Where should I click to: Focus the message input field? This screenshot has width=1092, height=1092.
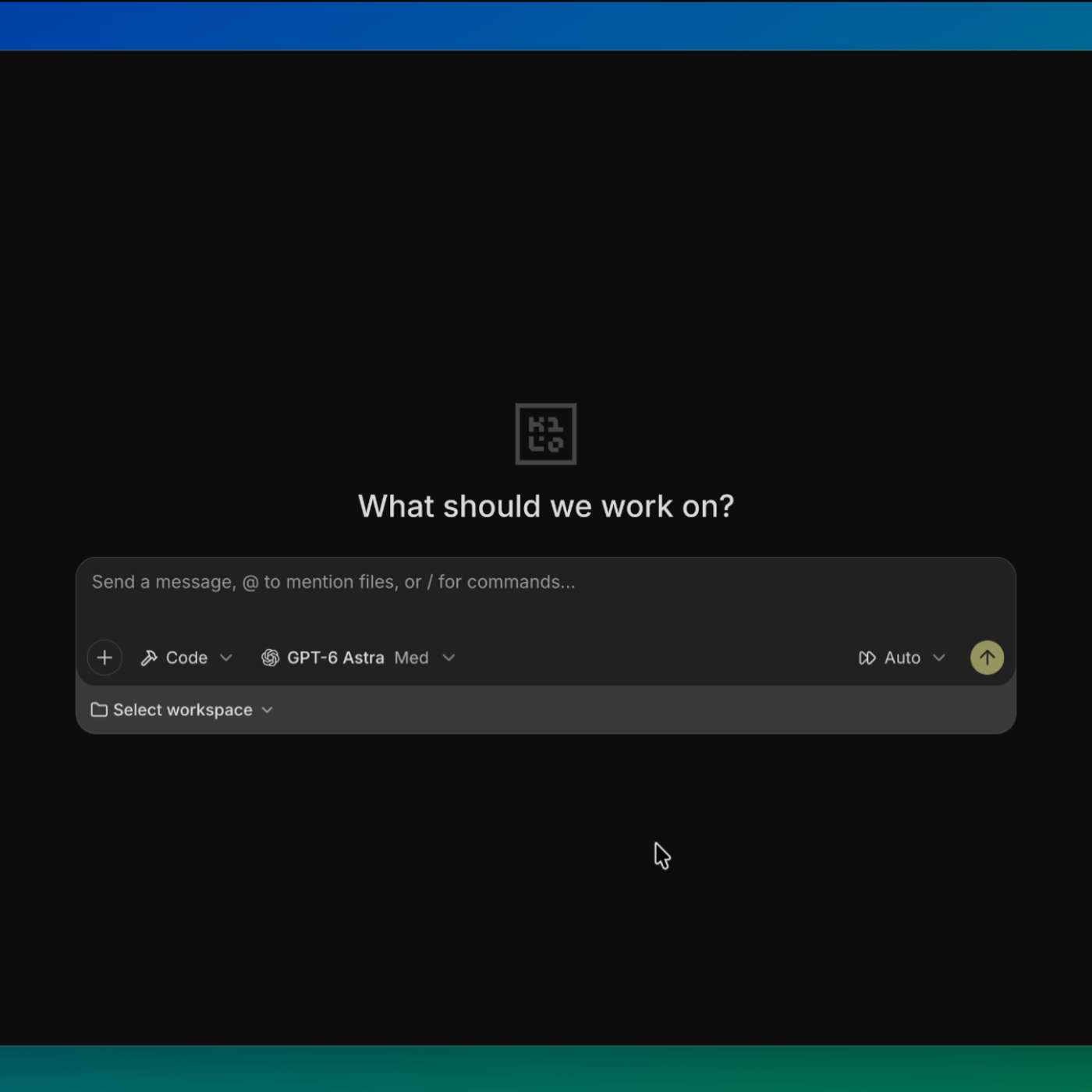click(x=546, y=583)
